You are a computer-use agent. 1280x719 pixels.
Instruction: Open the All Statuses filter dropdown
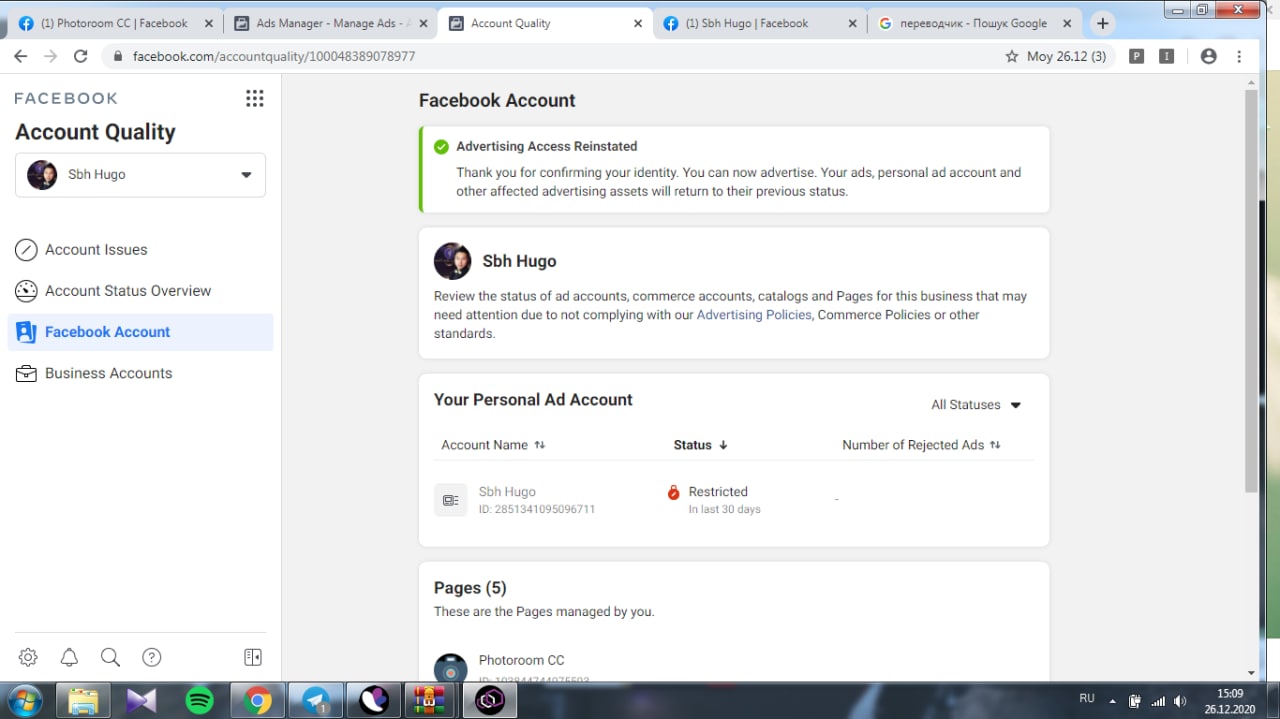click(976, 405)
